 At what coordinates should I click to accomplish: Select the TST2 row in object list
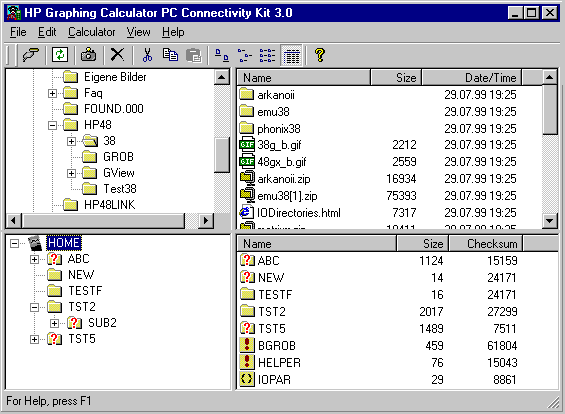click(x=396, y=311)
